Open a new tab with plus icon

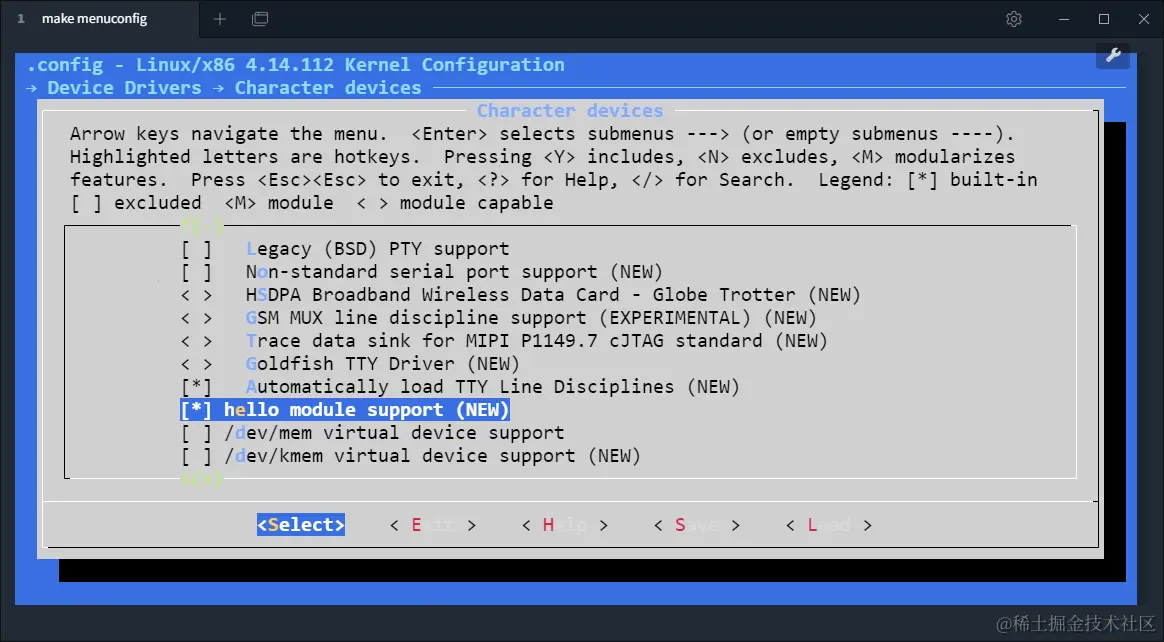(x=220, y=19)
